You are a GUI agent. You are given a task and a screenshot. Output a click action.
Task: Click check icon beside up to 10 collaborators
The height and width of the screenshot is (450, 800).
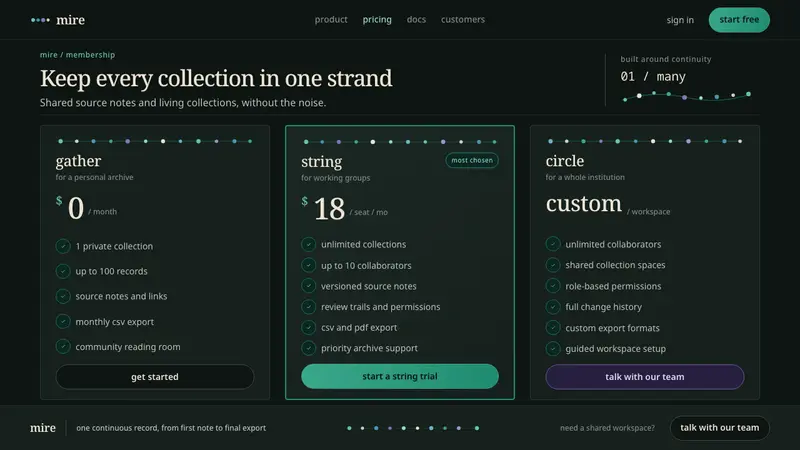coord(308,265)
